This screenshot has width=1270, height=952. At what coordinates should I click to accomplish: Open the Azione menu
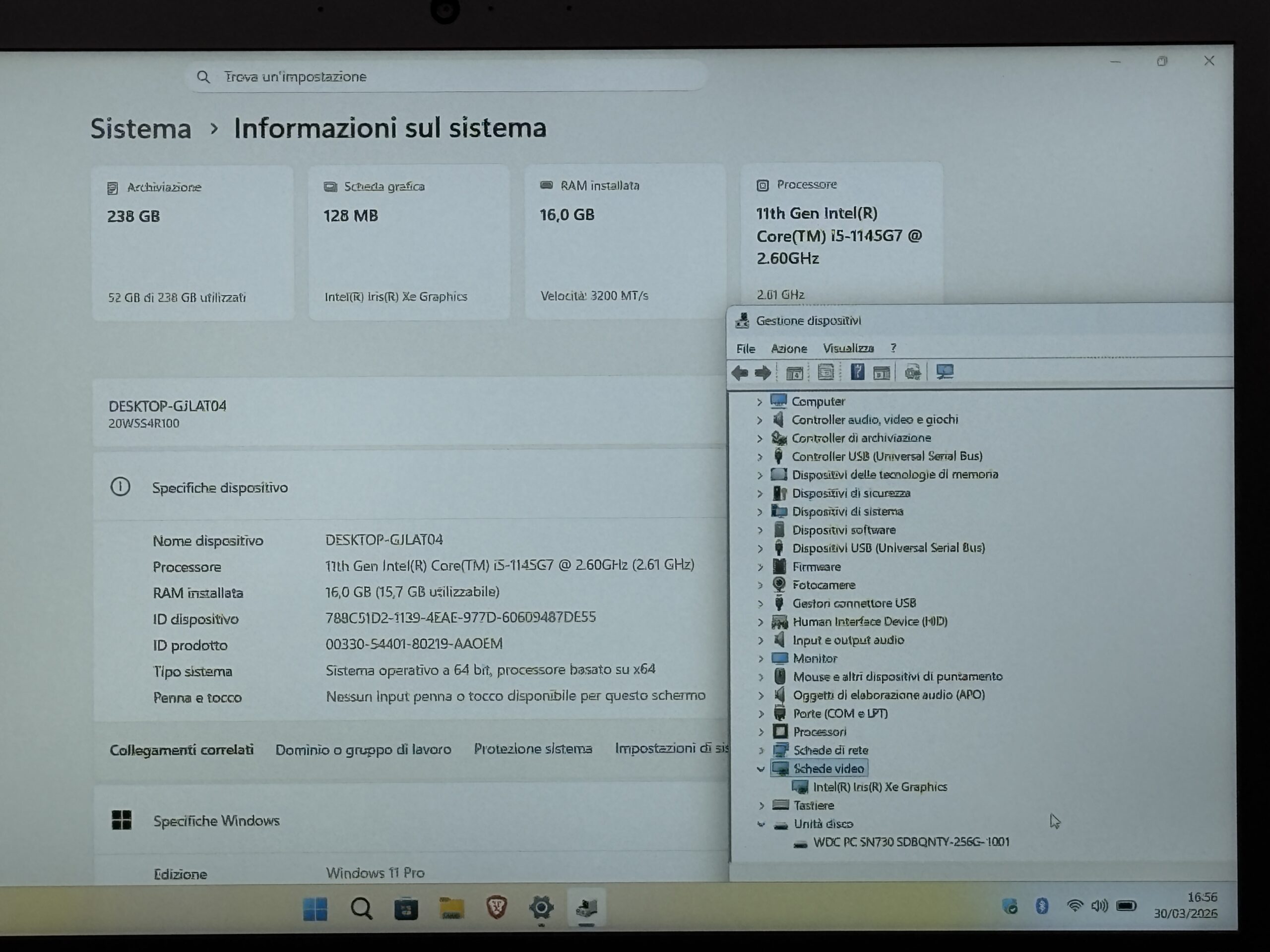[x=788, y=348]
